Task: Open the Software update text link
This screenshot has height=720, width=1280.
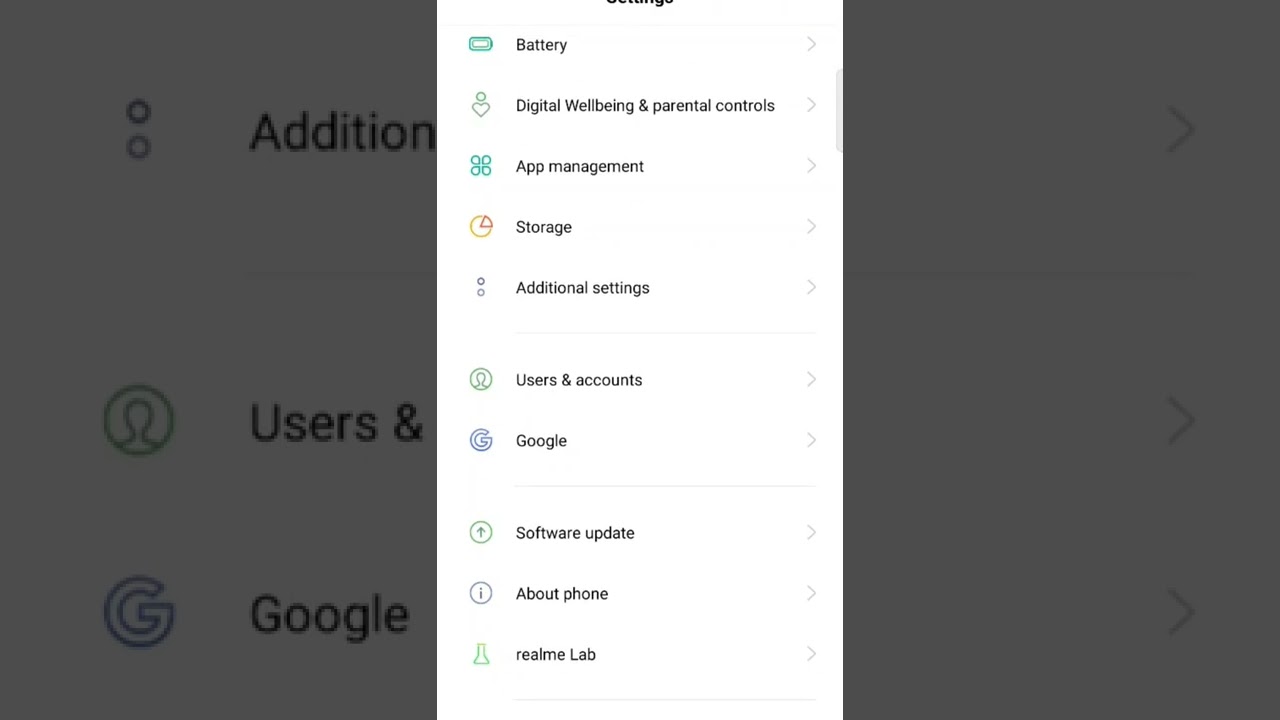Action: (575, 533)
